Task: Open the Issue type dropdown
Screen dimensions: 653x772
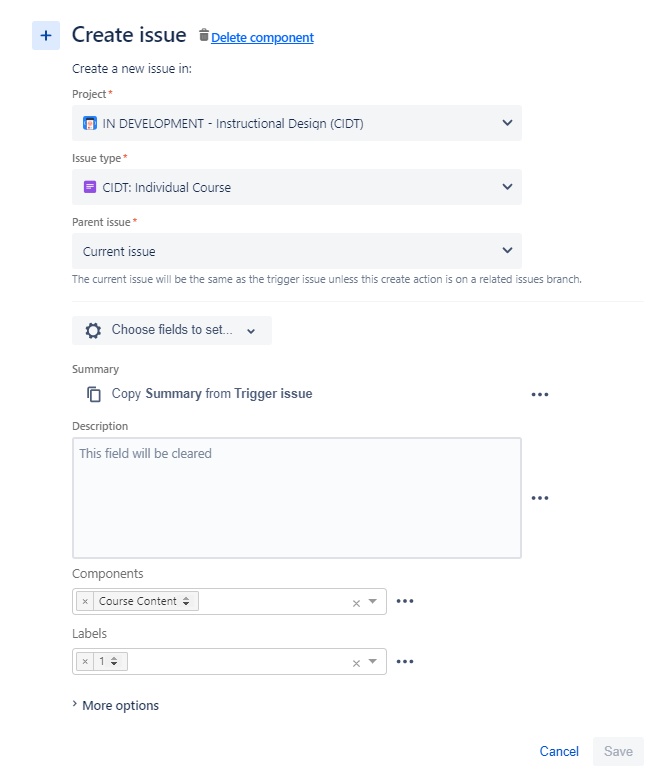Action: point(296,187)
